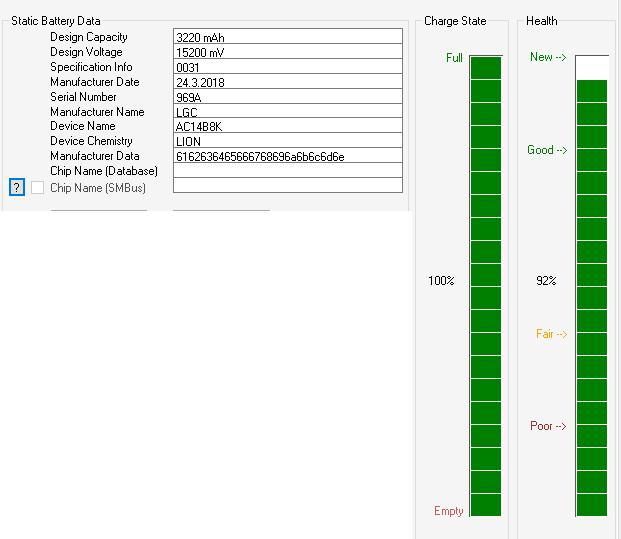Click the Serial Number field 969A
The image size is (621, 539).
pos(288,97)
